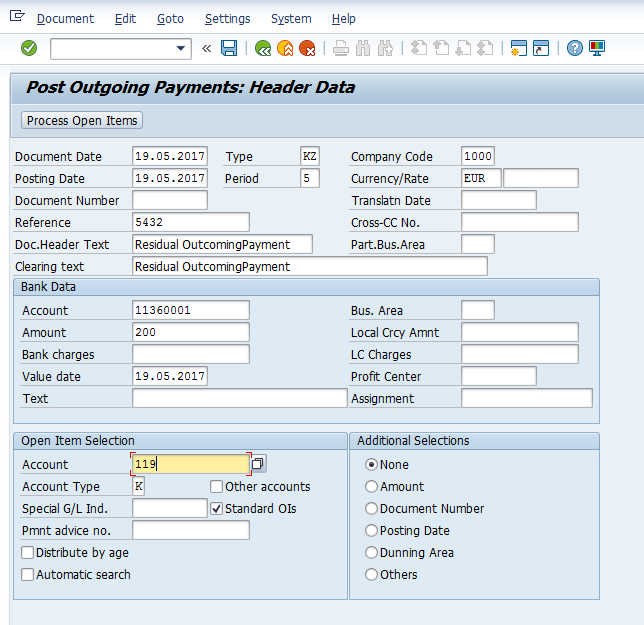
Task: Click the Customize Local Layout monitor icon
Action: coord(597,48)
